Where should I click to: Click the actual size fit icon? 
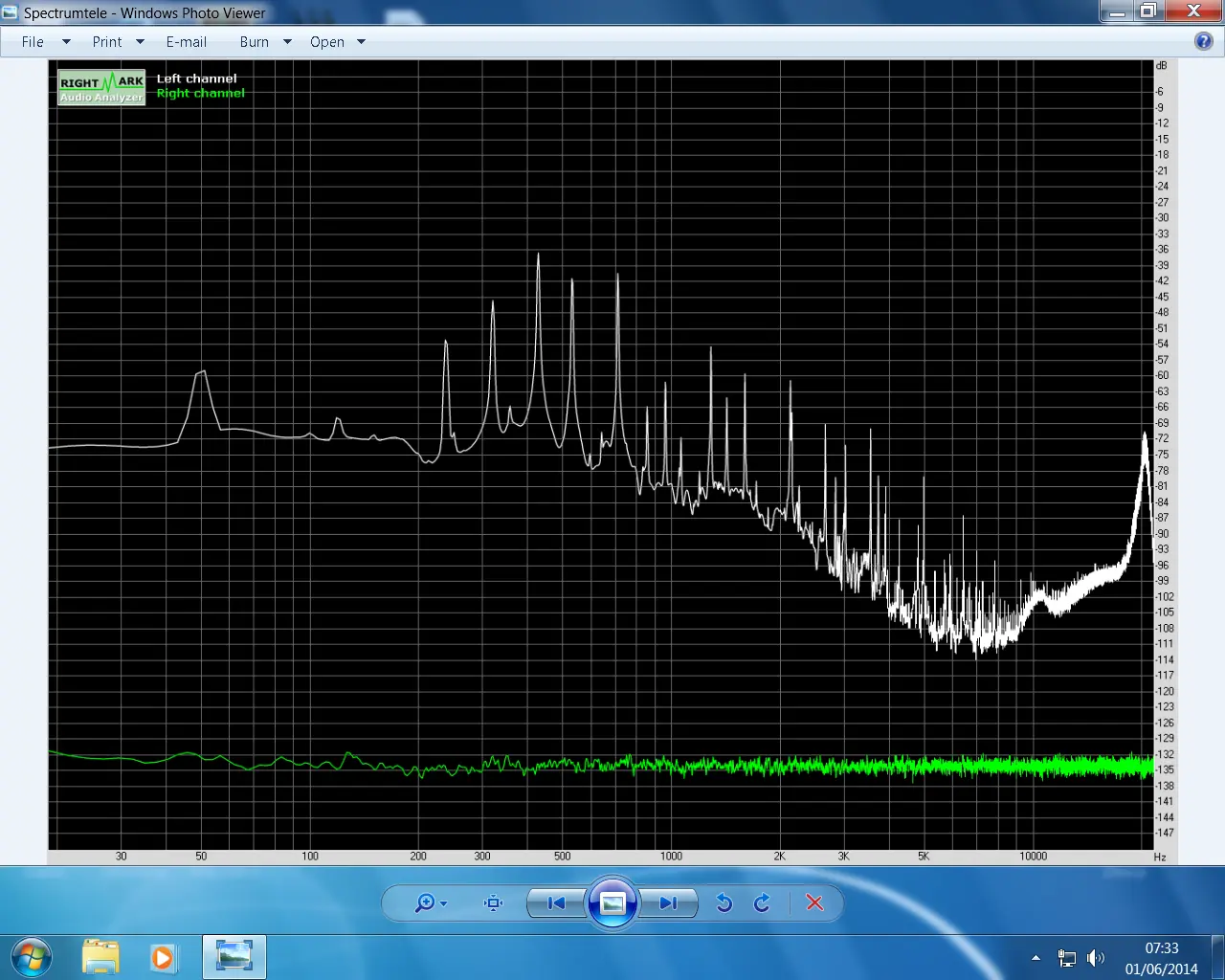point(493,902)
